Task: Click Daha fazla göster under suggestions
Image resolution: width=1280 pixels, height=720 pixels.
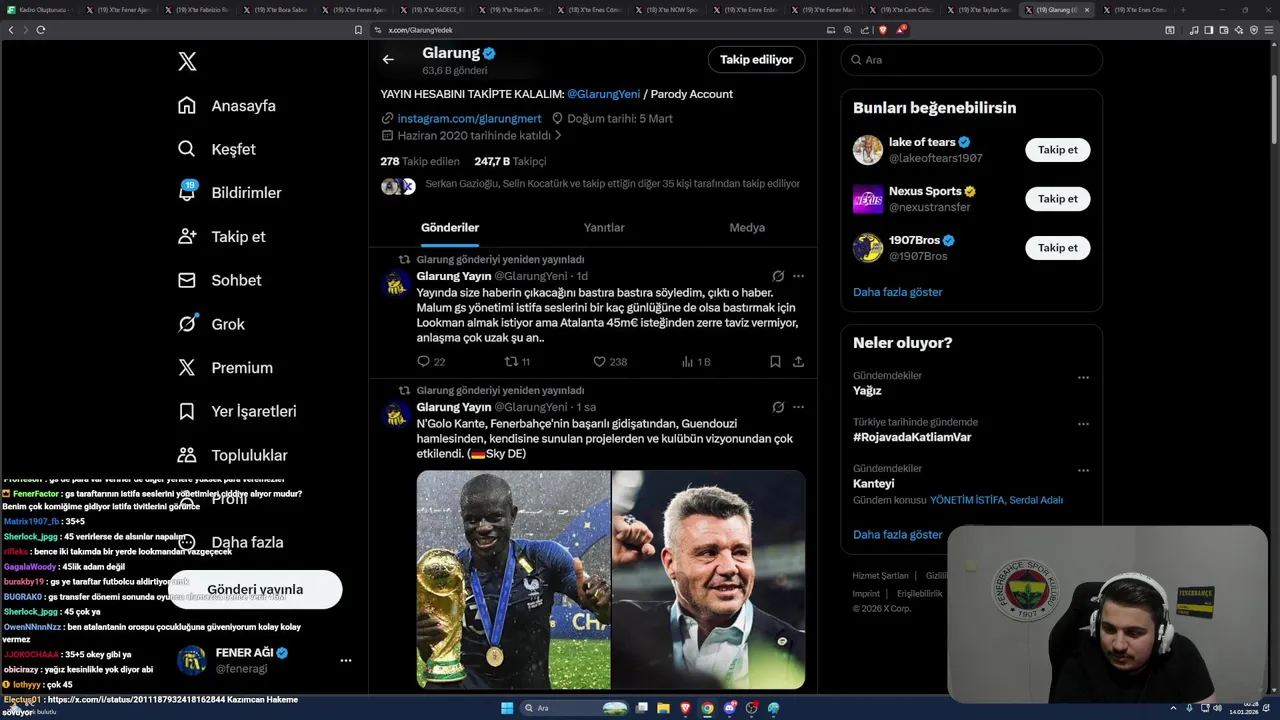Action: pos(898,292)
